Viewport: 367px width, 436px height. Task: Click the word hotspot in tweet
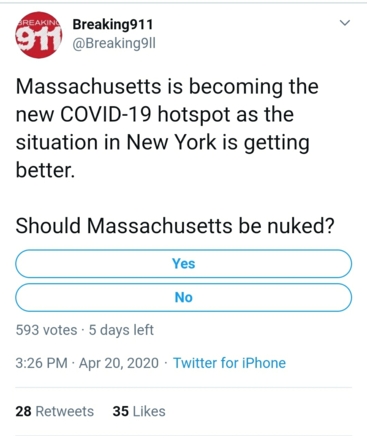[x=194, y=115]
